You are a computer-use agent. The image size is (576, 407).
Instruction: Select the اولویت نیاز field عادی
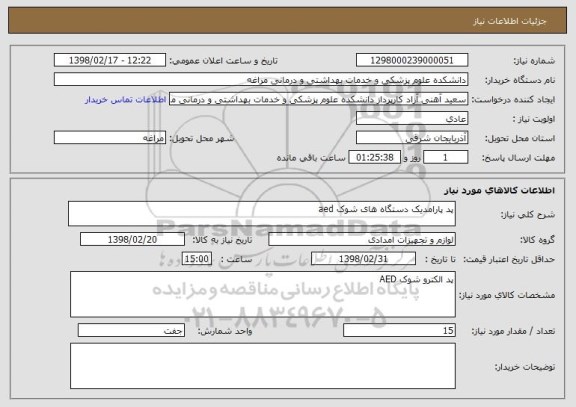[x=412, y=118]
